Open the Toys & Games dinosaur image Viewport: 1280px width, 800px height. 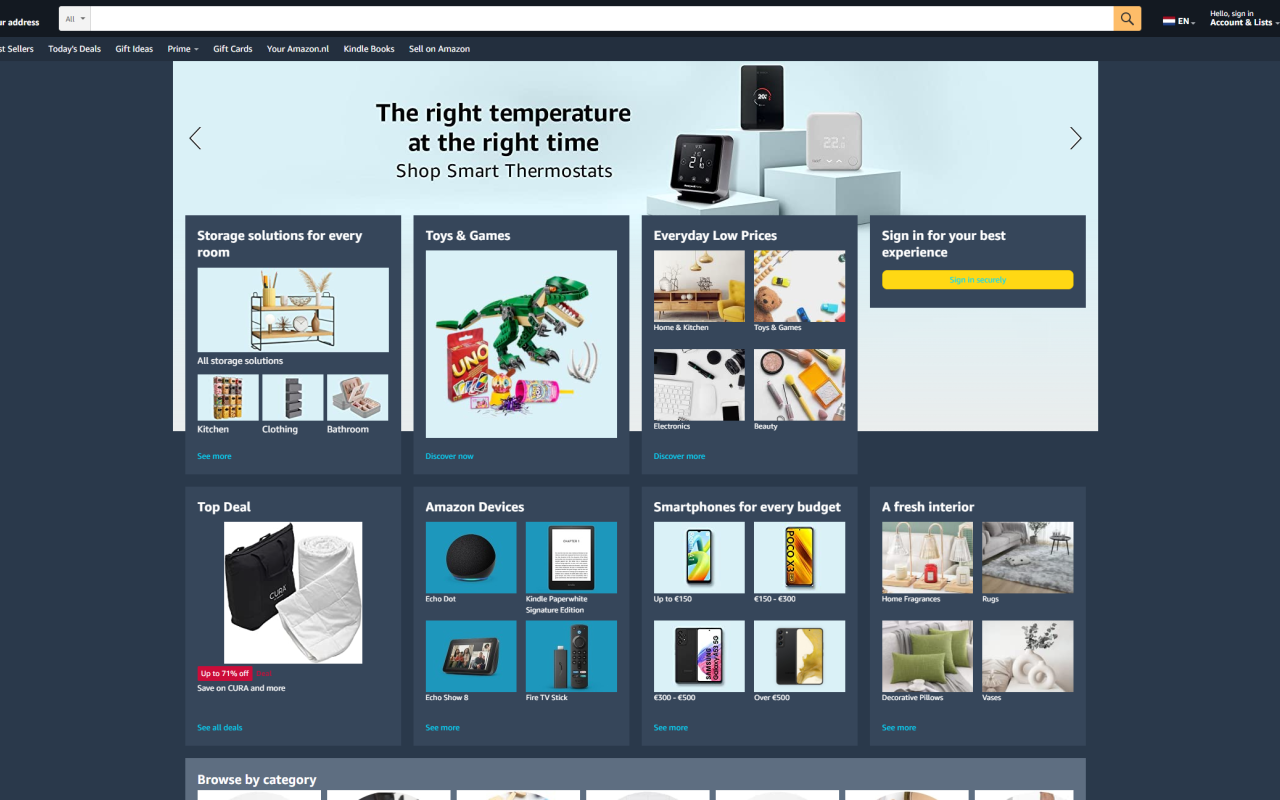coord(521,344)
